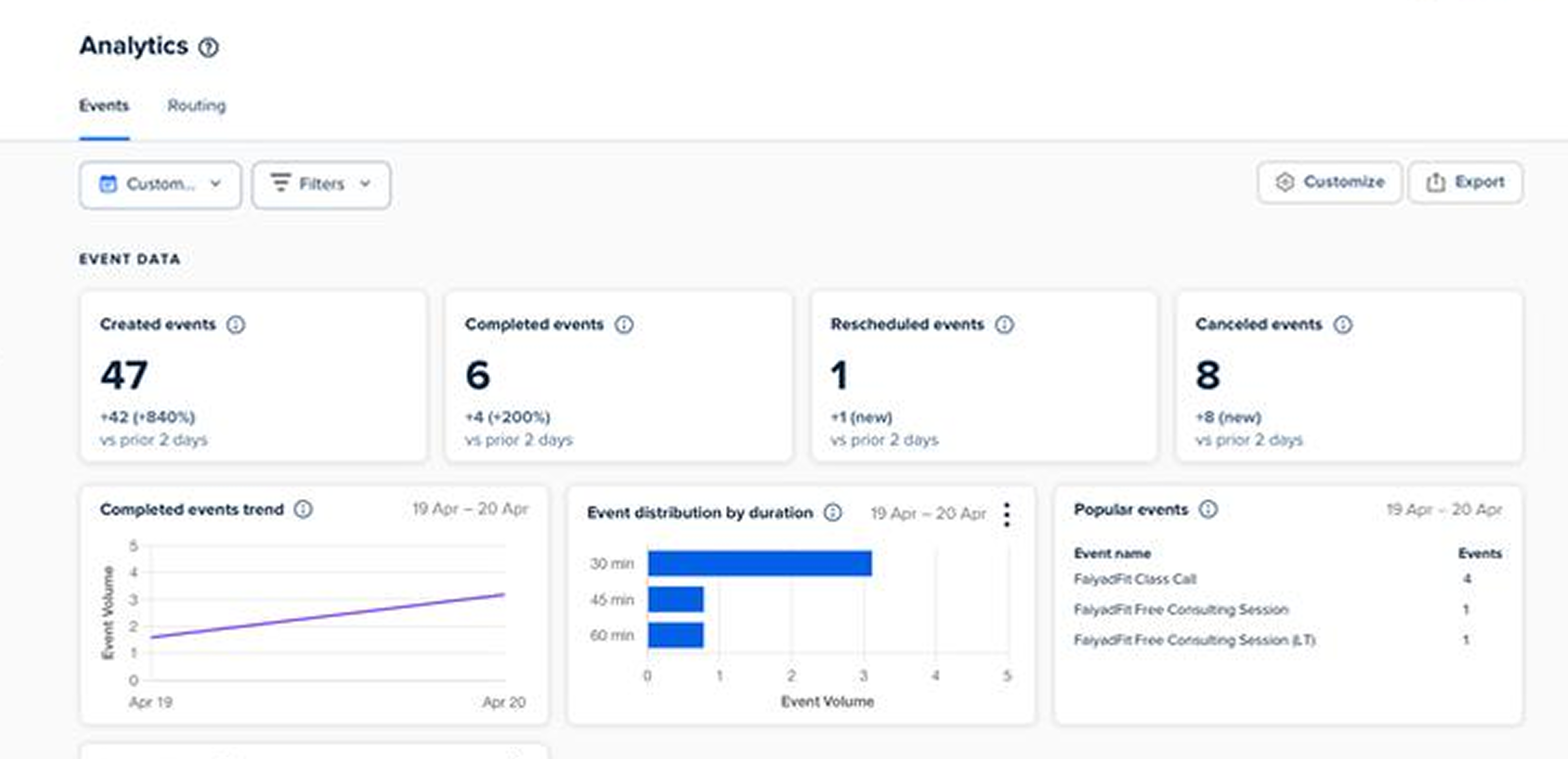Click the Popular events title
Viewport: 1568px width, 759px height.
(x=1131, y=509)
